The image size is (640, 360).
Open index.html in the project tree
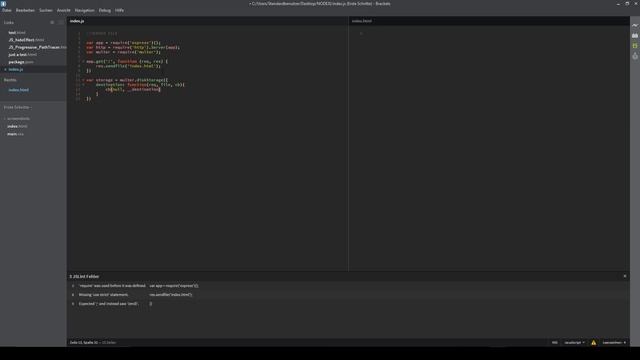tap(17, 127)
